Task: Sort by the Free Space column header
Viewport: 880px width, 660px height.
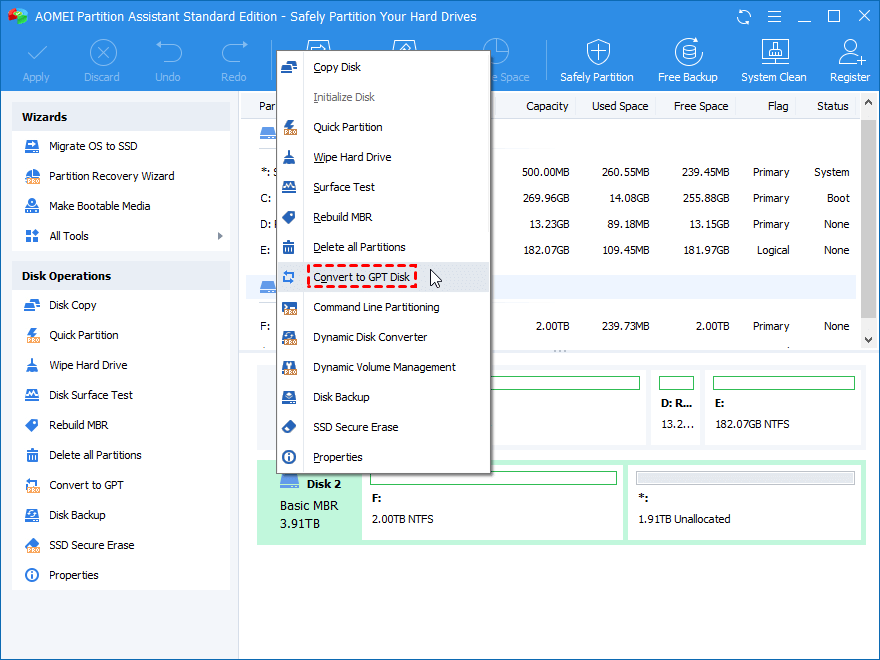Action: 701,106
